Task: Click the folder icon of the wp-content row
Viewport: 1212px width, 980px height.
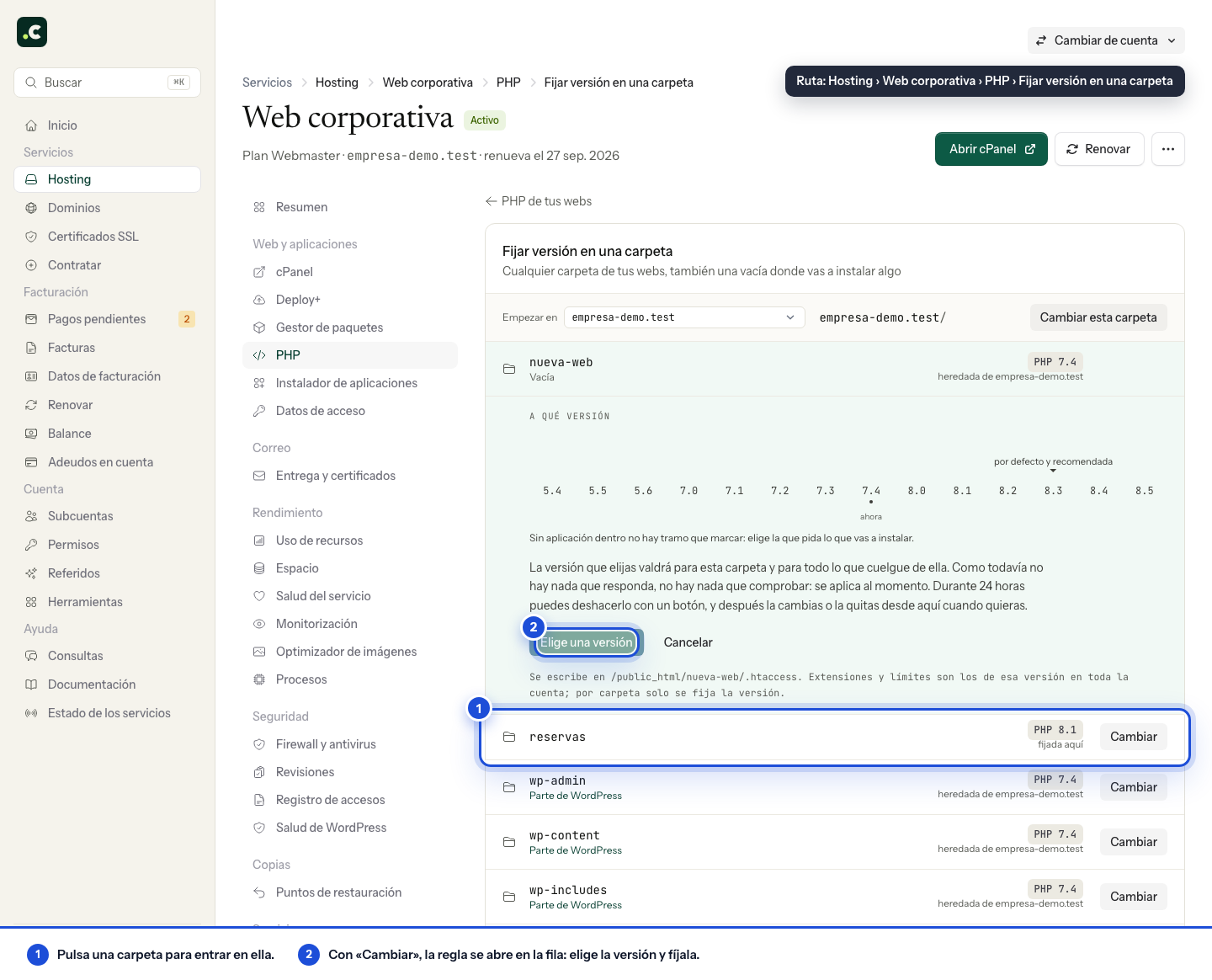Action: point(509,842)
